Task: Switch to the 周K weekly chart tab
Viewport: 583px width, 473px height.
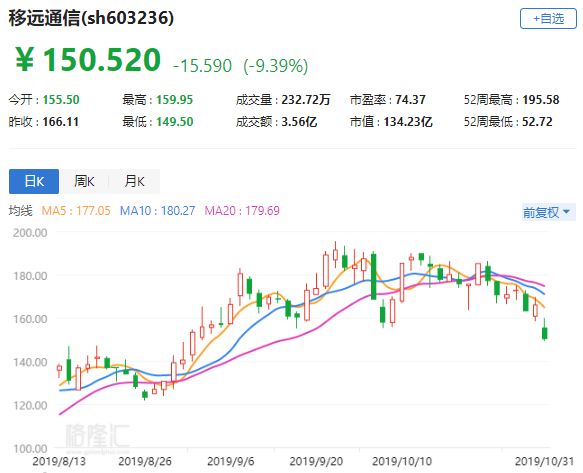Action: point(84,181)
